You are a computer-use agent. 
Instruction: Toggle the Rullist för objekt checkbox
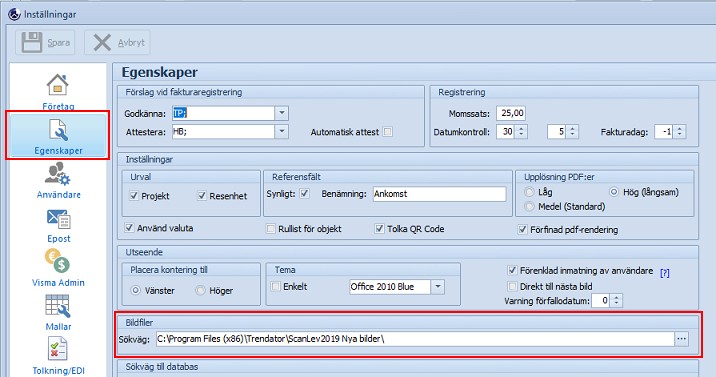(x=270, y=229)
